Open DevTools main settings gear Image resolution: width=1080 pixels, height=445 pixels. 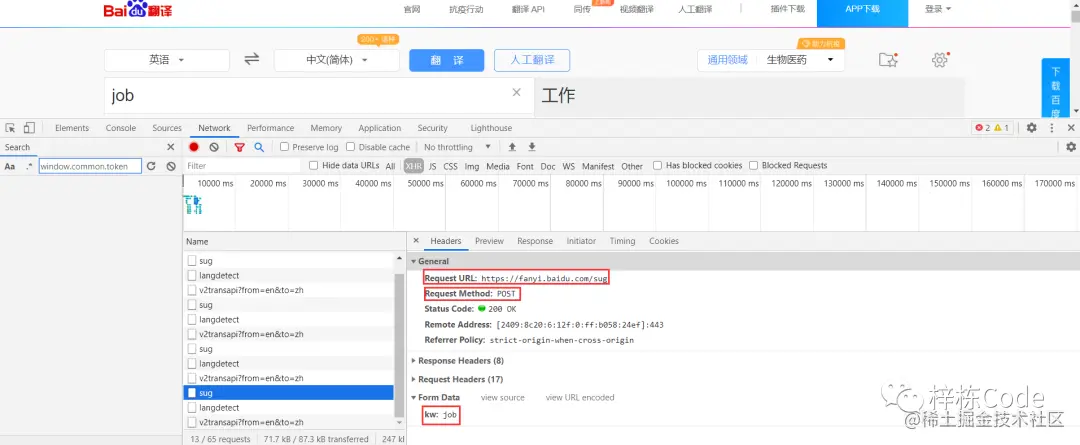coord(1031,128)
